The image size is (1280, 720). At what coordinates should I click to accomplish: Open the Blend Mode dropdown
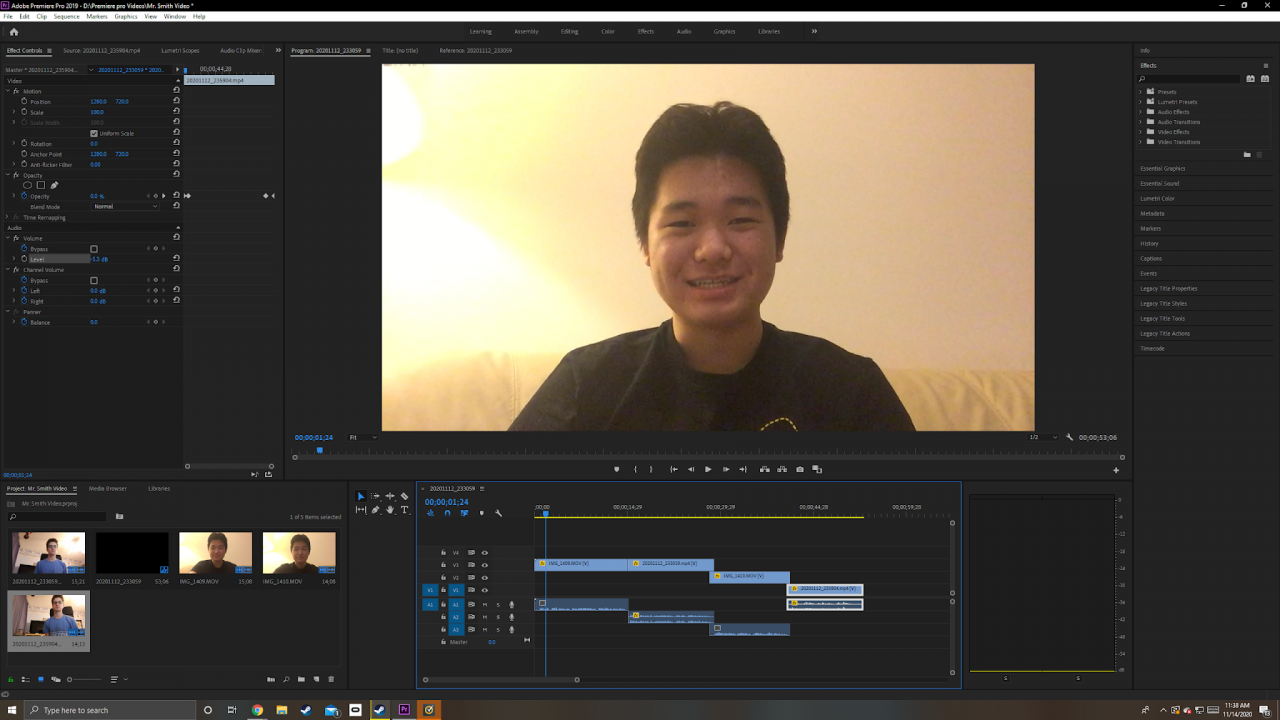(125, 206)
